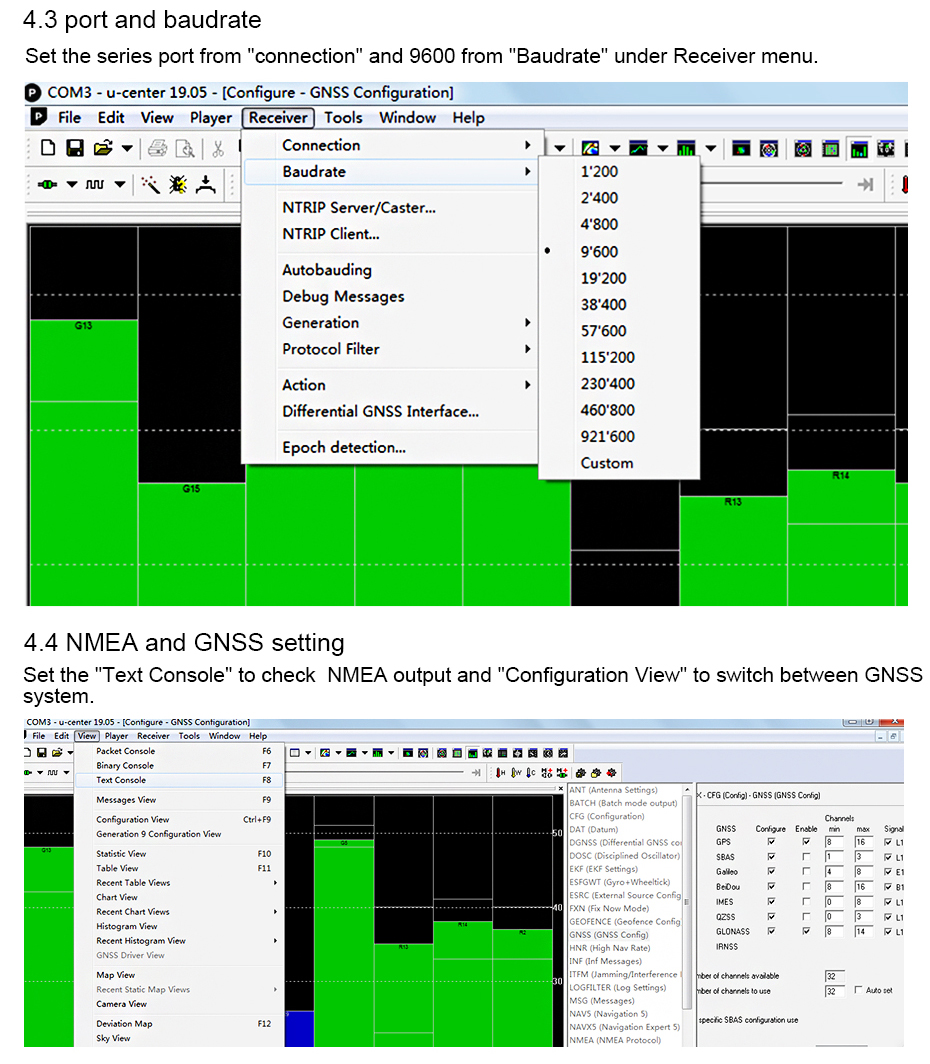Click the Print icon in toolbar

click(x=157, y=148)
